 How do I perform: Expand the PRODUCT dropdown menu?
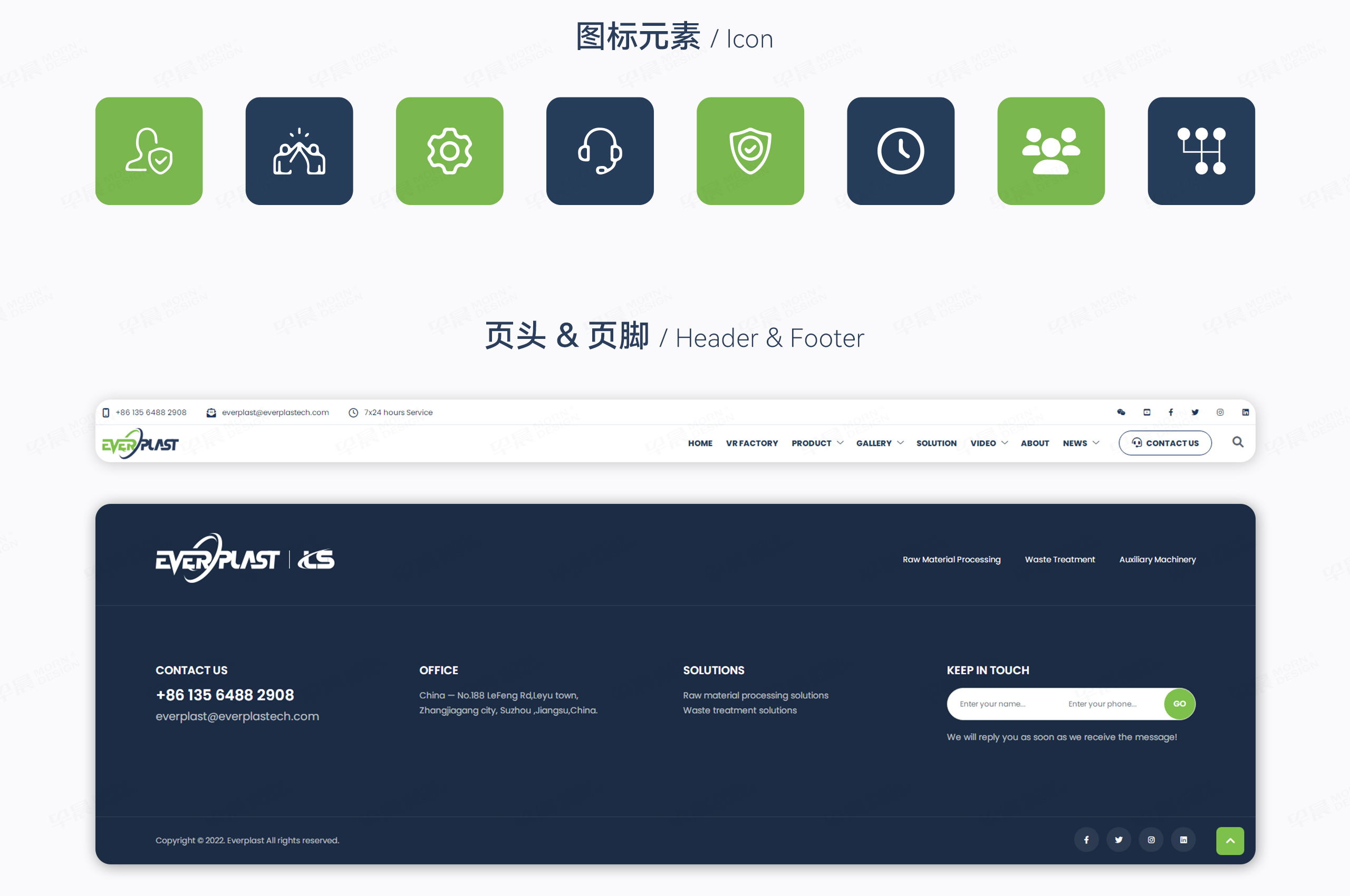(x=813, y=443)
